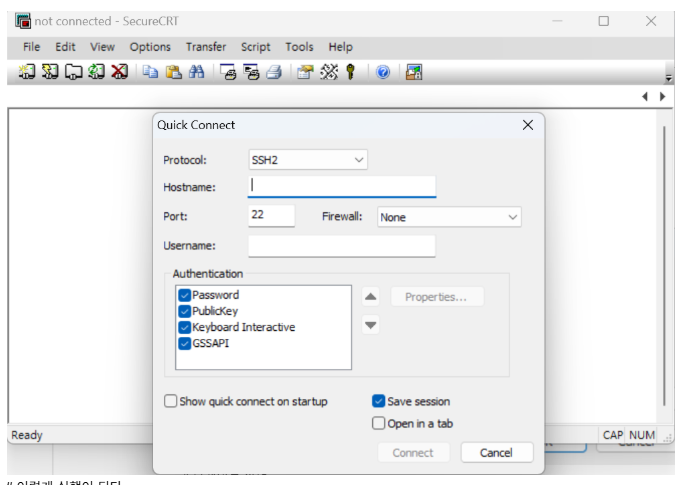Image resolution: width=679 pixels, height=485 pixels.
Task: Click the CAP status bar indicator
Action: 613,435
